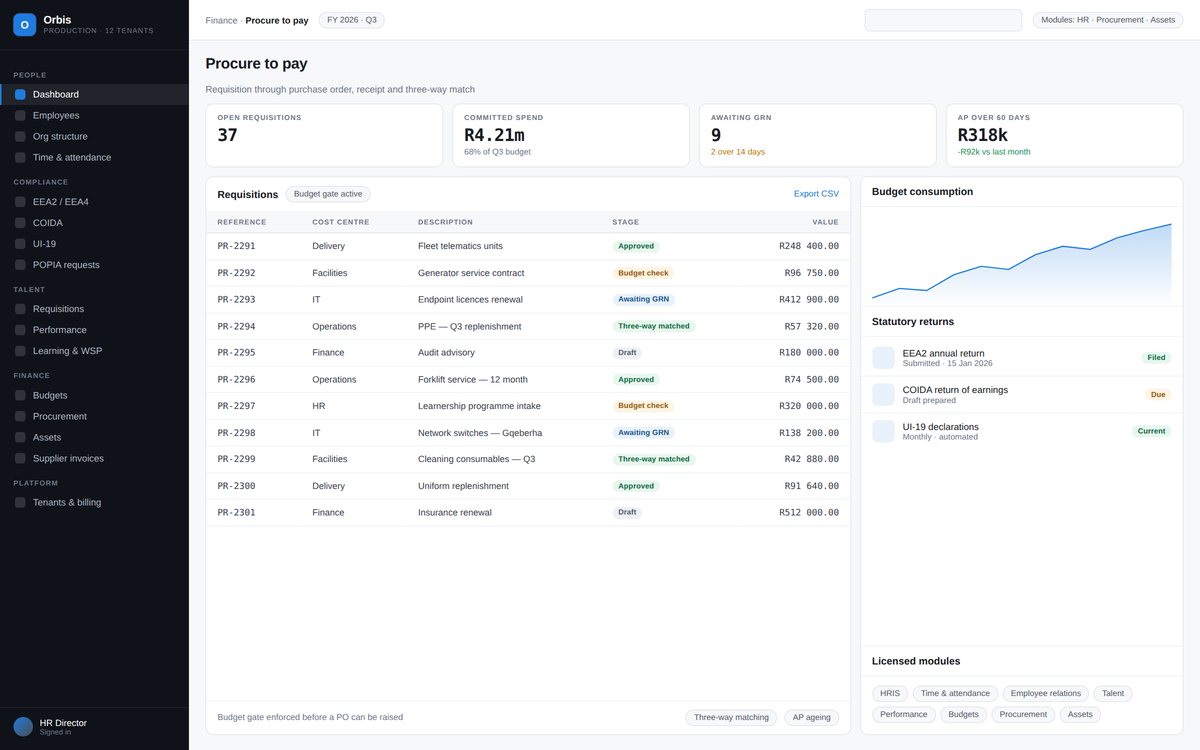The width and height of the screenshot is (1200, 750).
Task: Click the Talent module chip
Action: [1113, 693]
